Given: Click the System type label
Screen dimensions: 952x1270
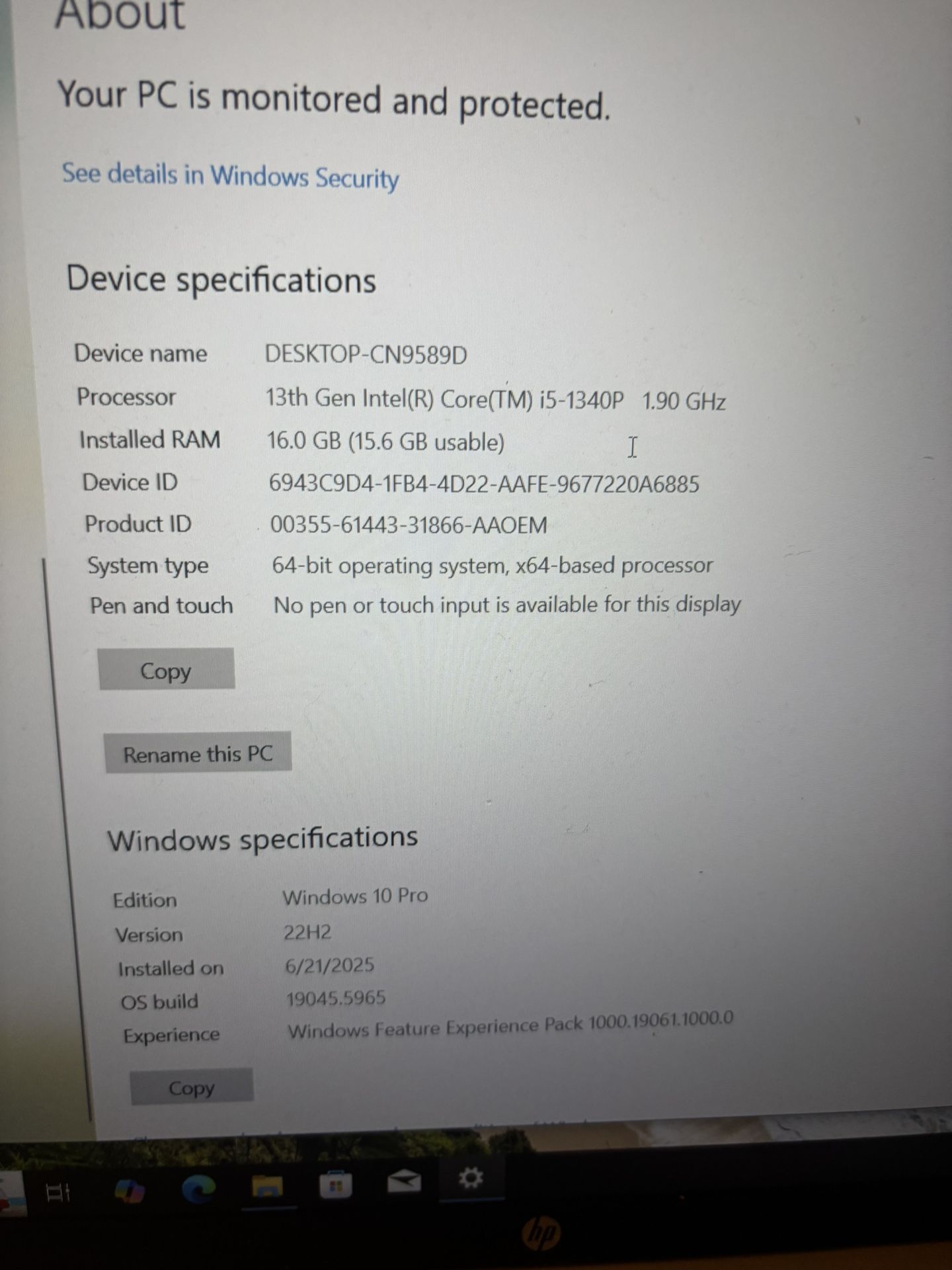Looking at the screenshot, I should [148, 566].
